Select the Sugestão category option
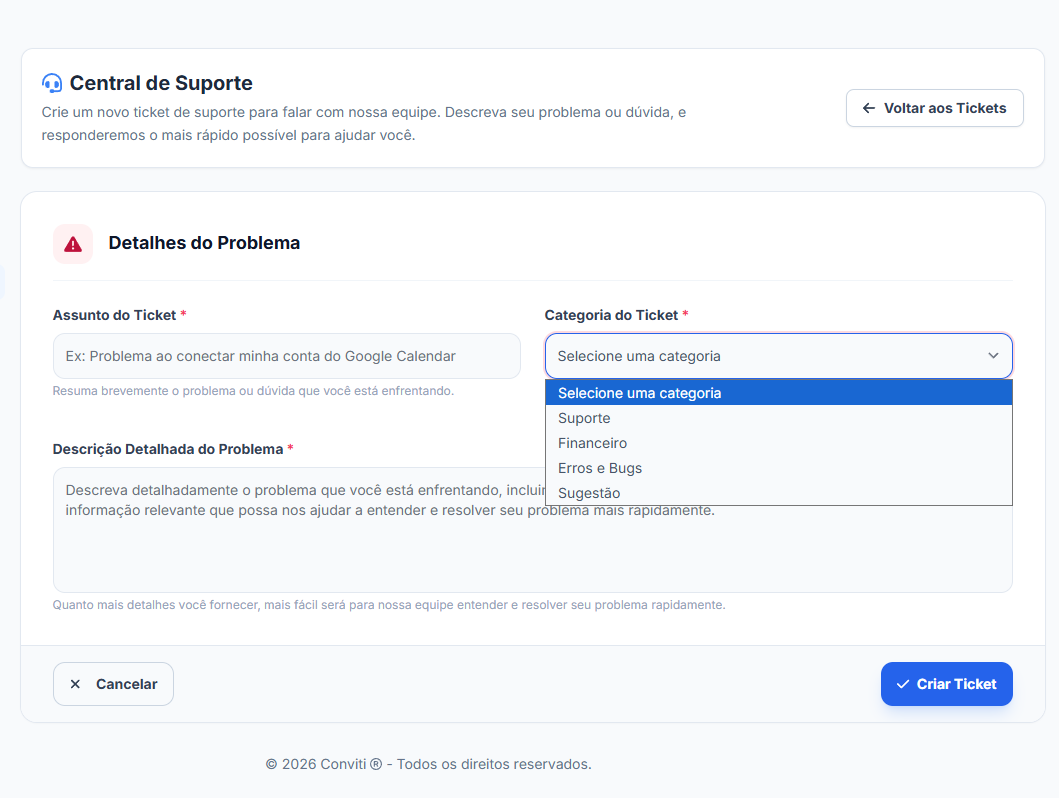Screen dimensions: 1059x798 (x=589, y=493)
